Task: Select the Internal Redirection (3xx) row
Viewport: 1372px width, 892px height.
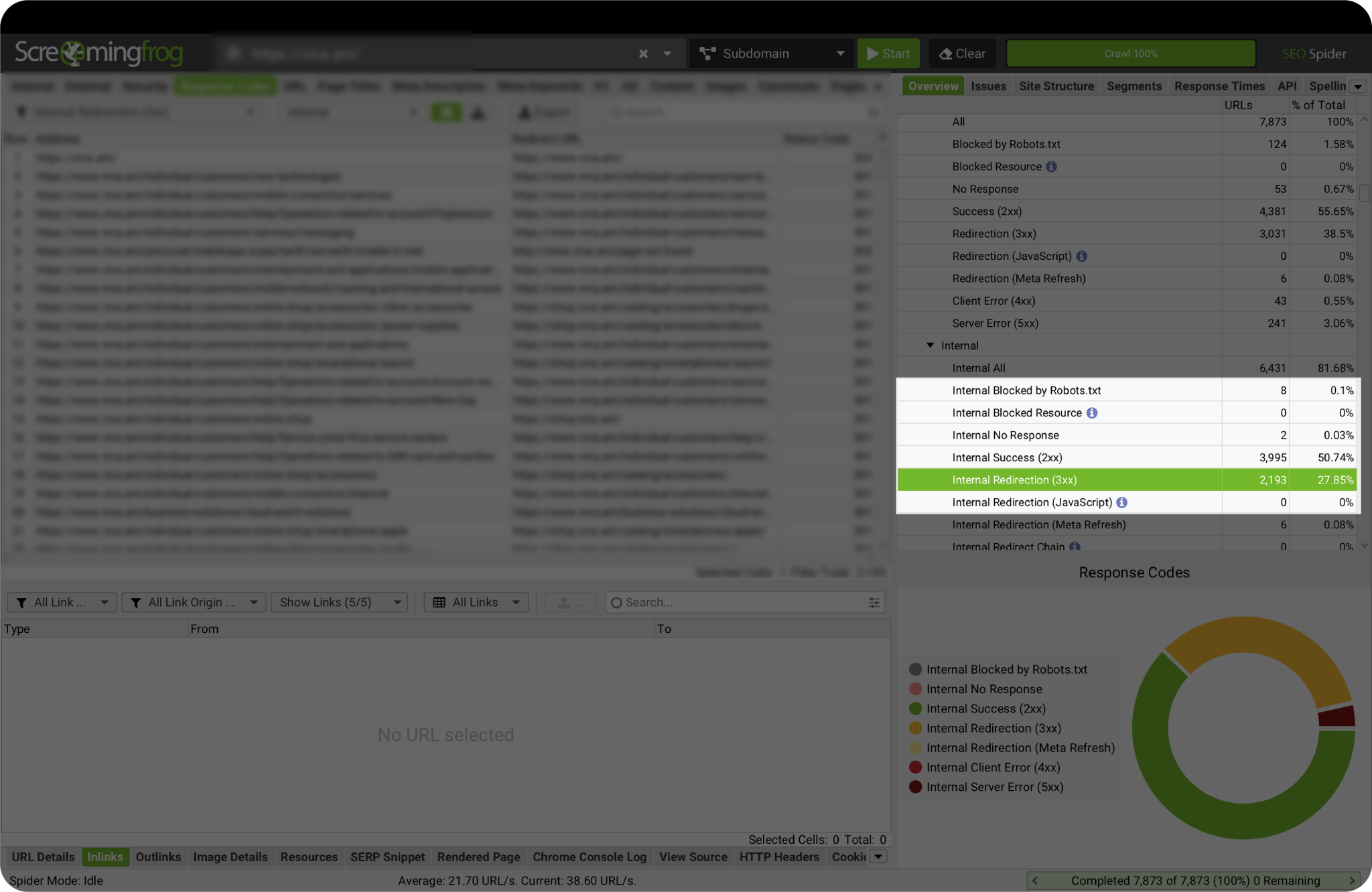Action: point(1072,479)
